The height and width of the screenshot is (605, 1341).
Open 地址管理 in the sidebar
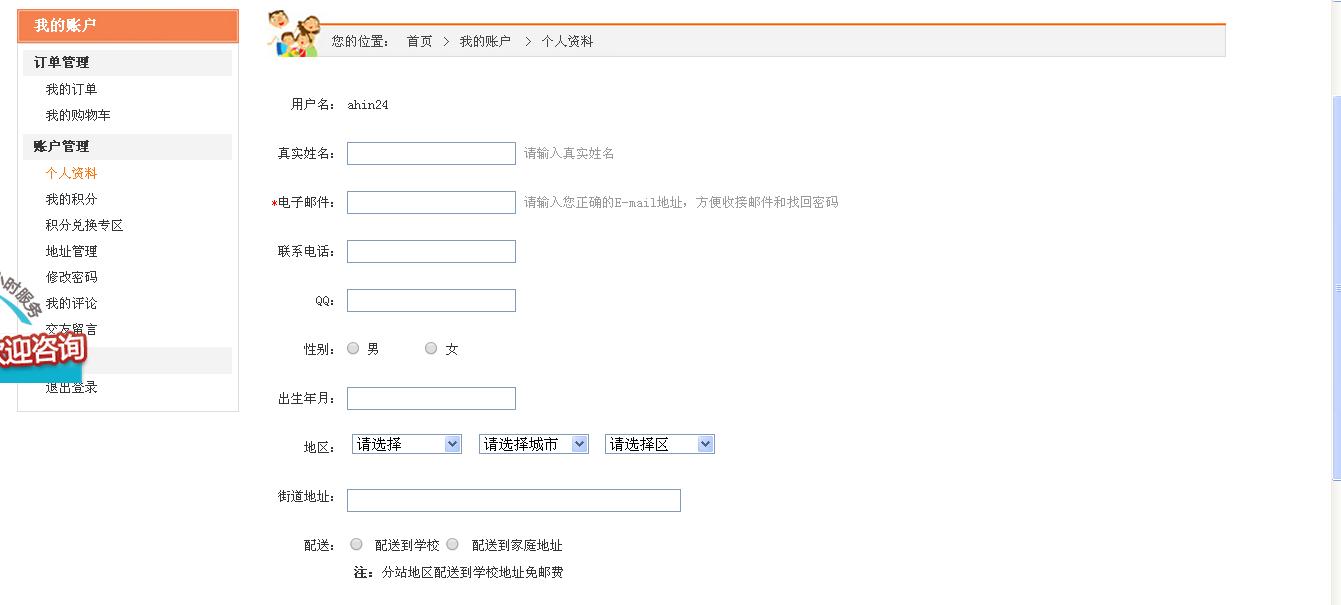coord(71,251)
